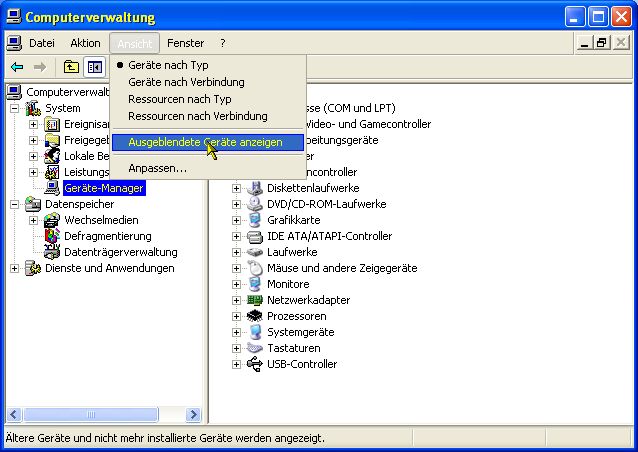Click the inner MDI minimize button

[x=584, y=43]
